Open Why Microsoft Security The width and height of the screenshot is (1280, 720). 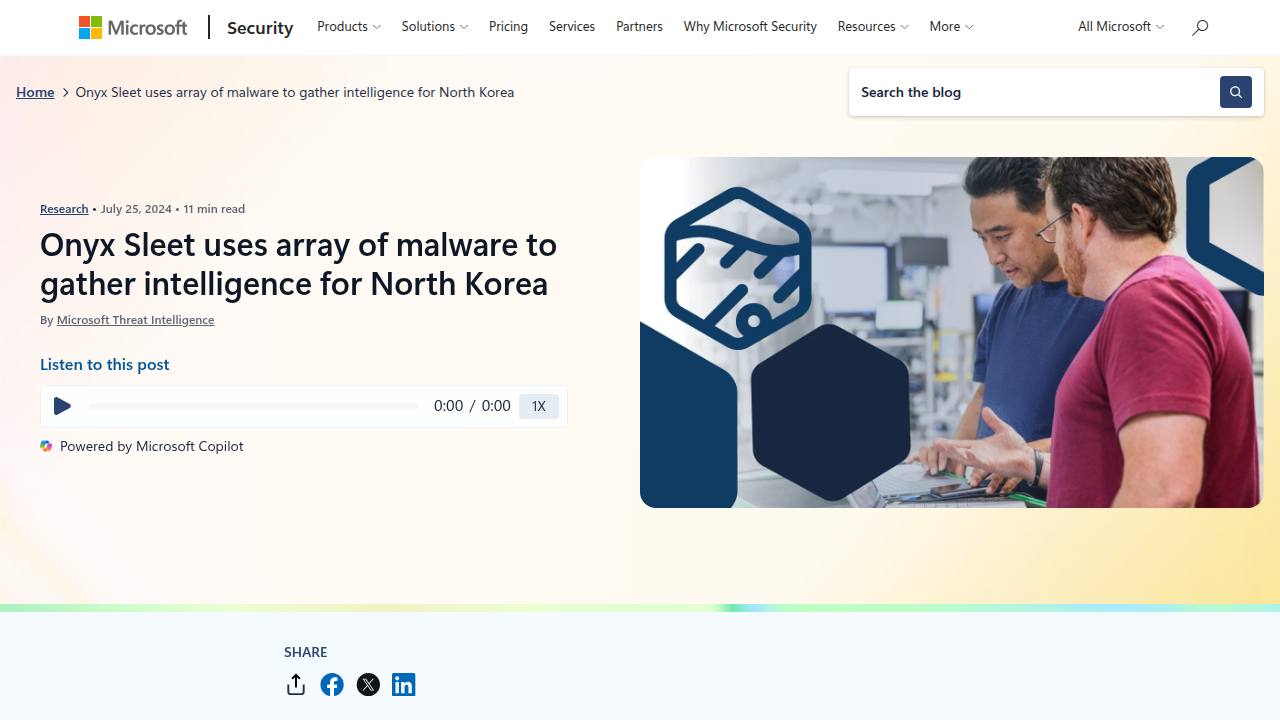pos(750,27)
